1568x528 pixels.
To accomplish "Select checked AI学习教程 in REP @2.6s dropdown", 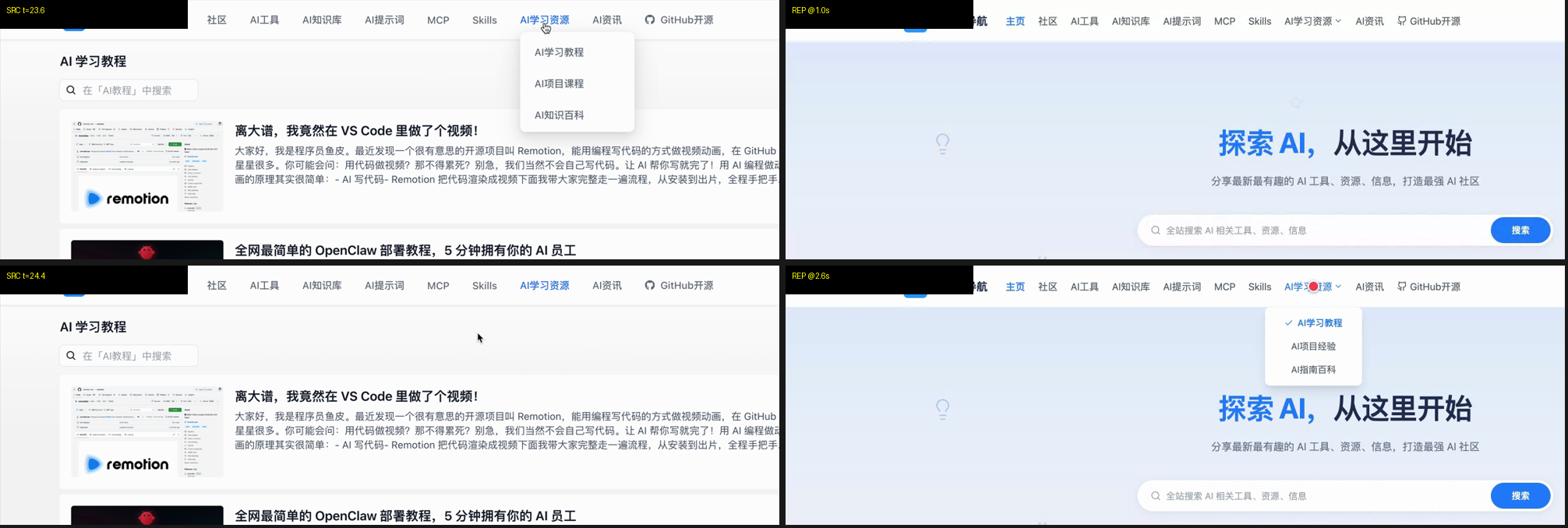I will 1314,323.
